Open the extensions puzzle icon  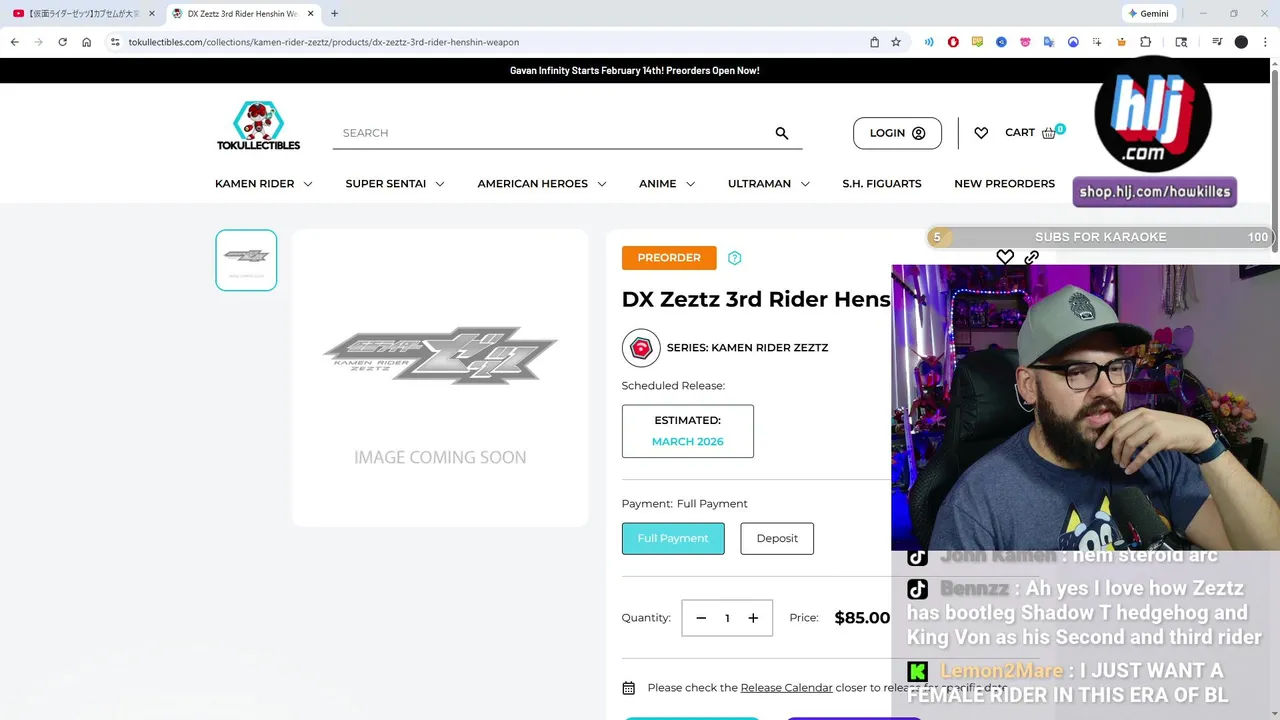1145,42
